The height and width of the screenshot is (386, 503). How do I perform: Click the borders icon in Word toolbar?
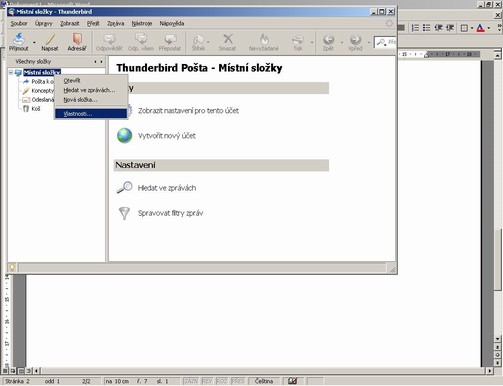coord(464,28)
